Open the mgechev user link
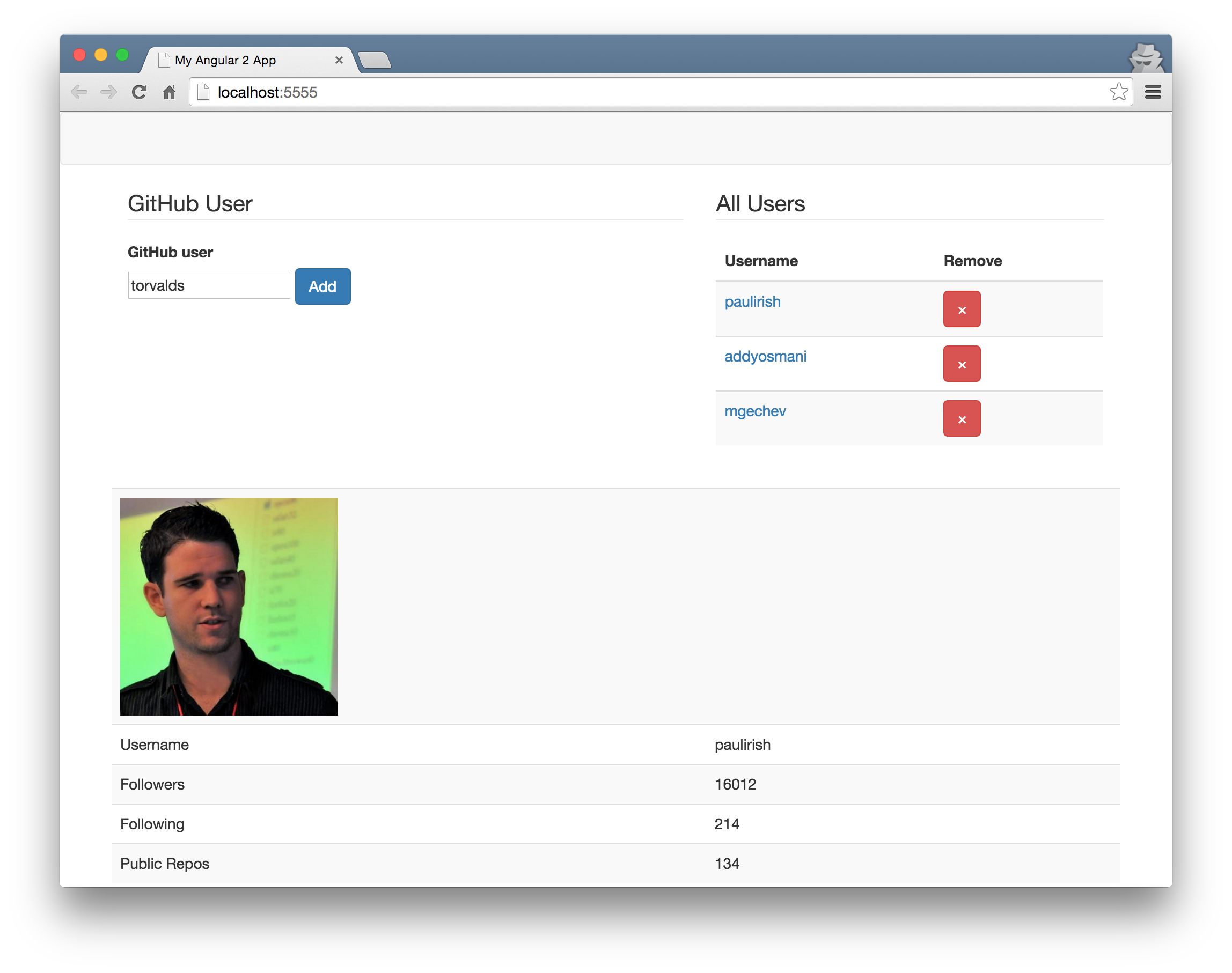 pos(755,411)
